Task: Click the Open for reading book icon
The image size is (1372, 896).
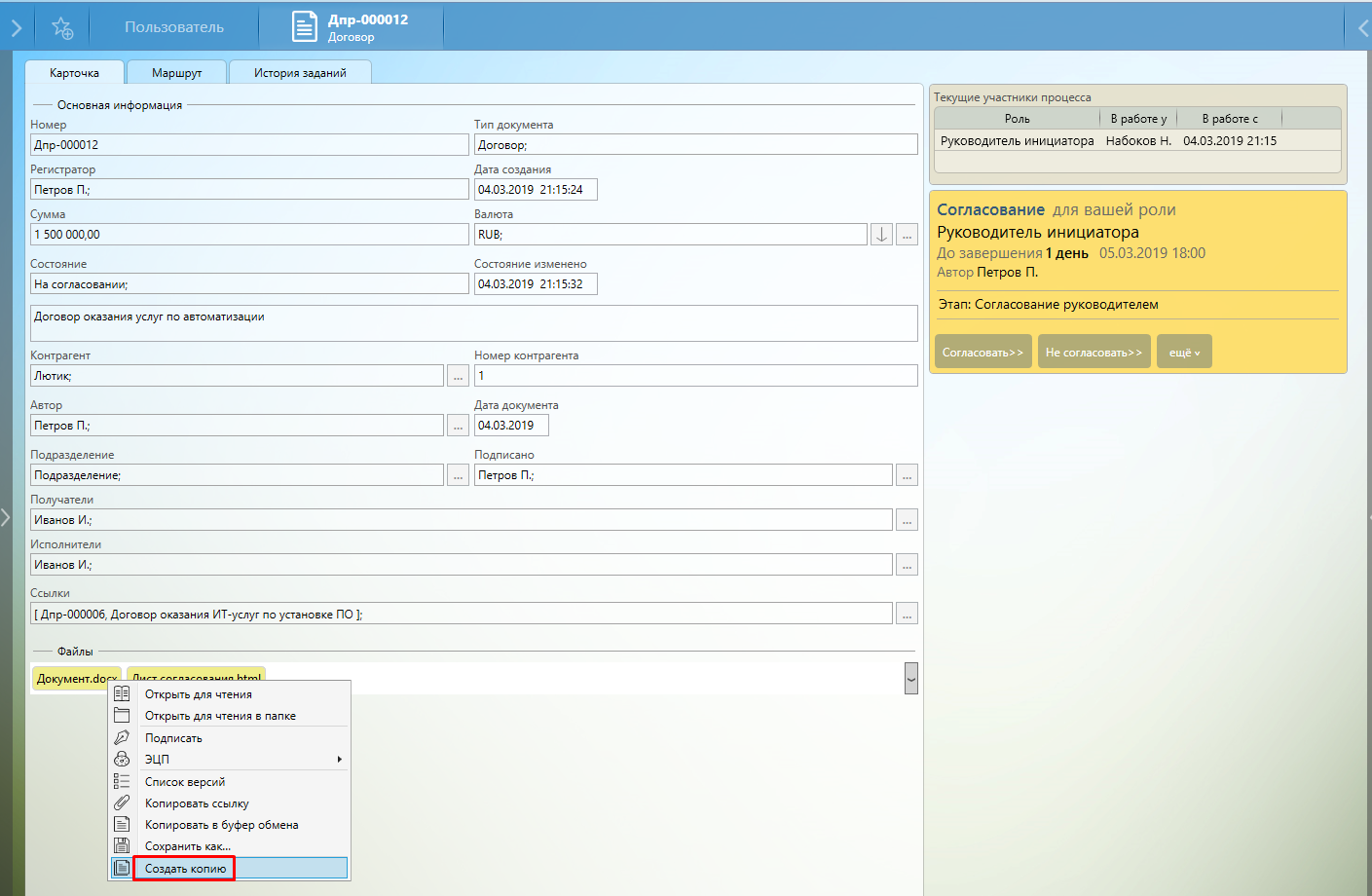Action: pos(122,693)
